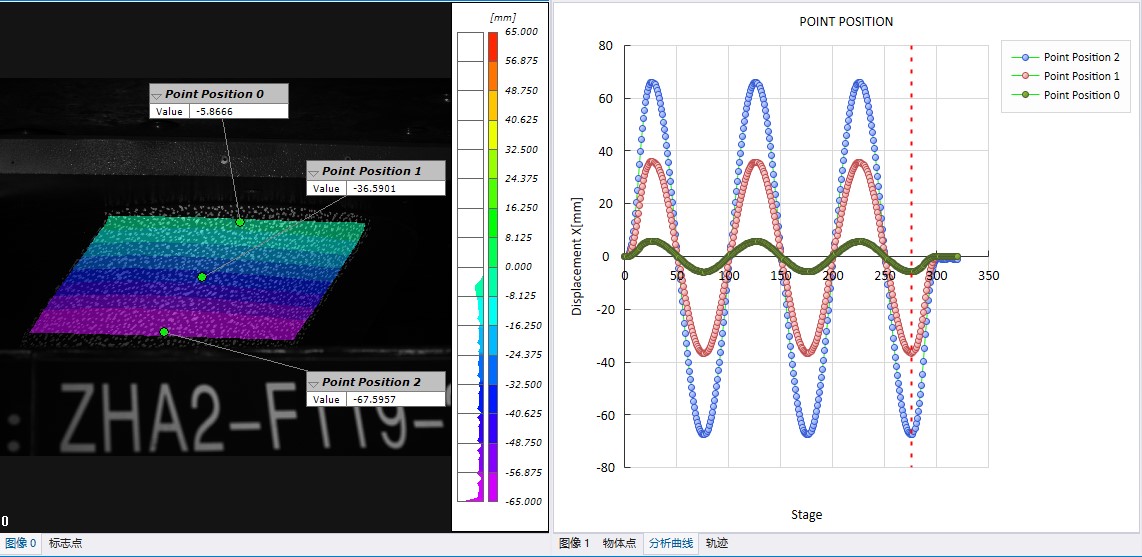Collapse the Point Position 1 label triangle

313,172
